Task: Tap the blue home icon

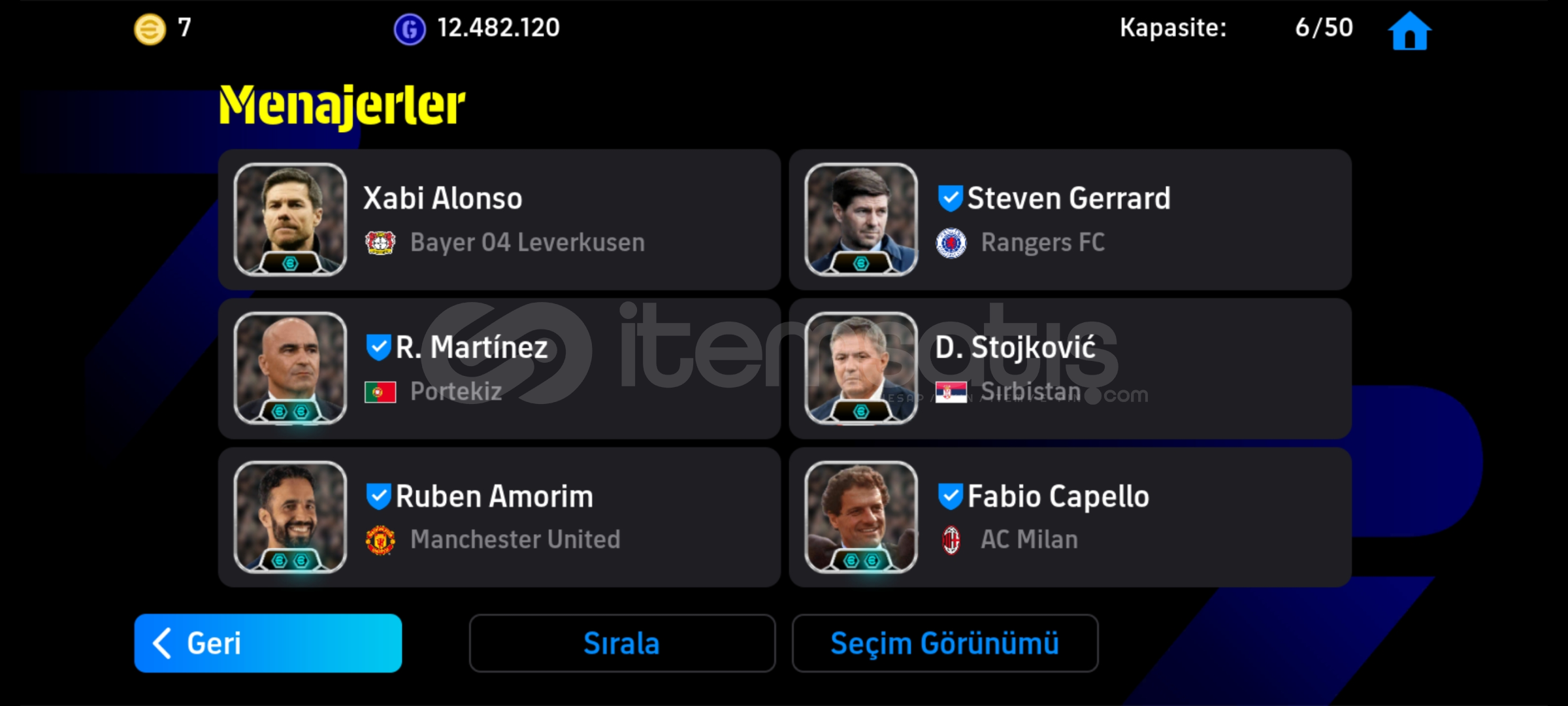Action: coord(1409,31)
